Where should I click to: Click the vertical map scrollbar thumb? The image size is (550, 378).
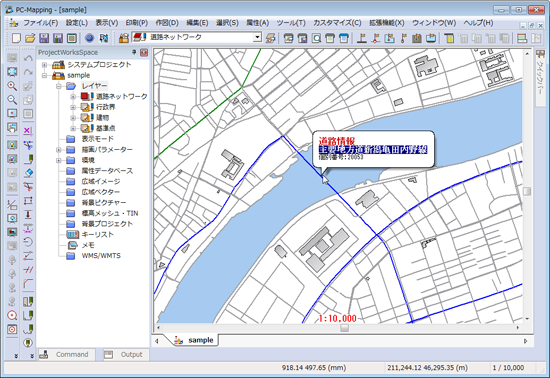(x=527, y=191)
